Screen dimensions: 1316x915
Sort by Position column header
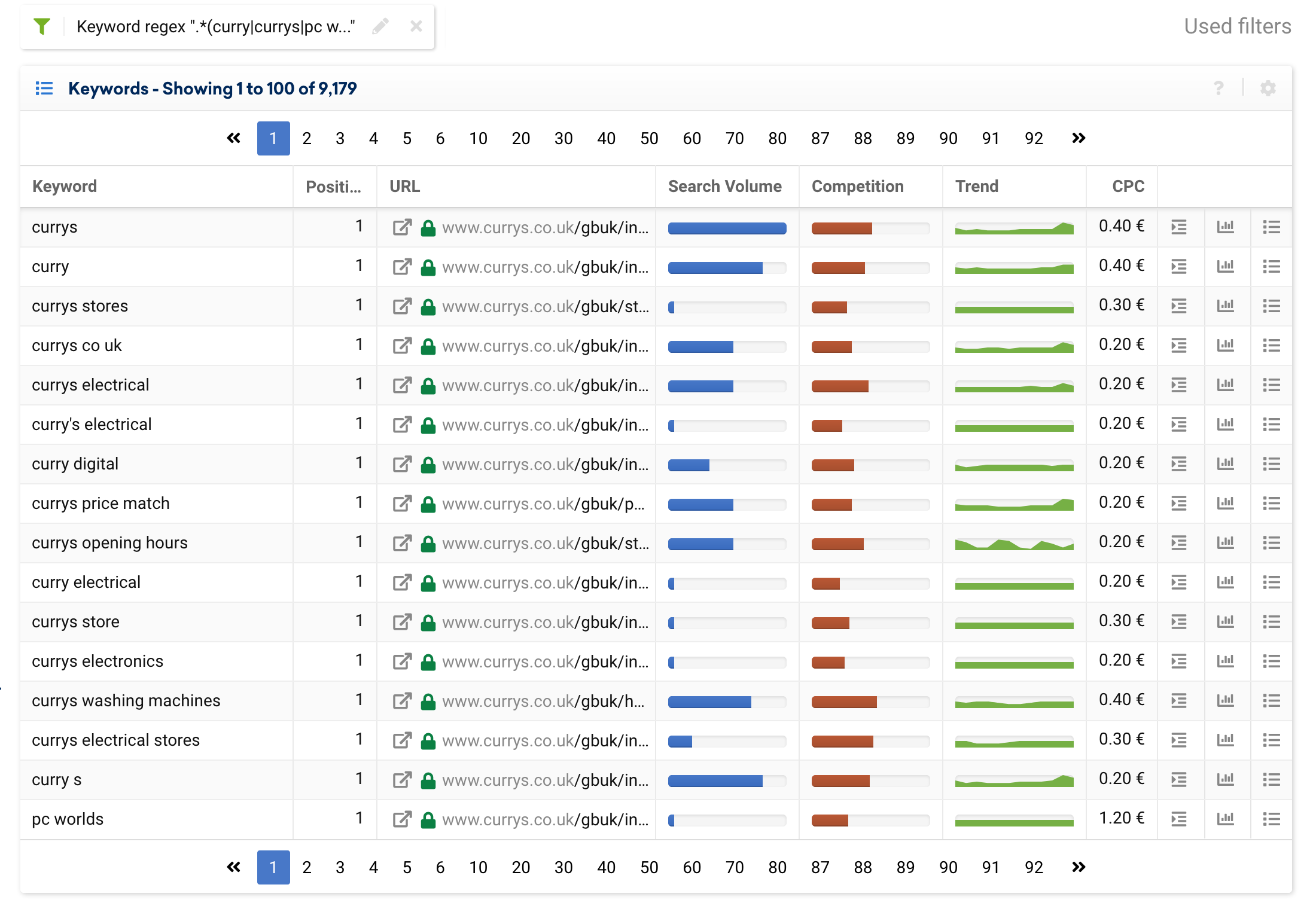[333, 187]
